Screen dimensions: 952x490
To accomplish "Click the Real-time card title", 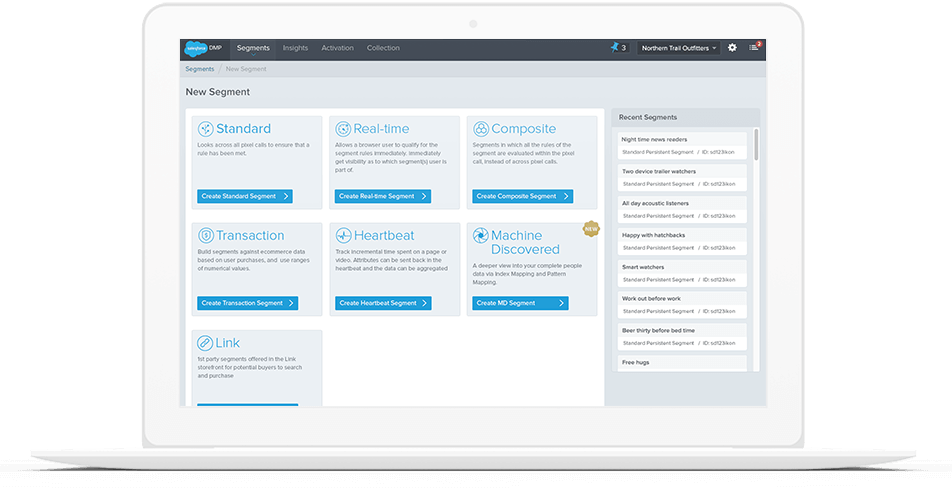I will [x=381, y=129].
